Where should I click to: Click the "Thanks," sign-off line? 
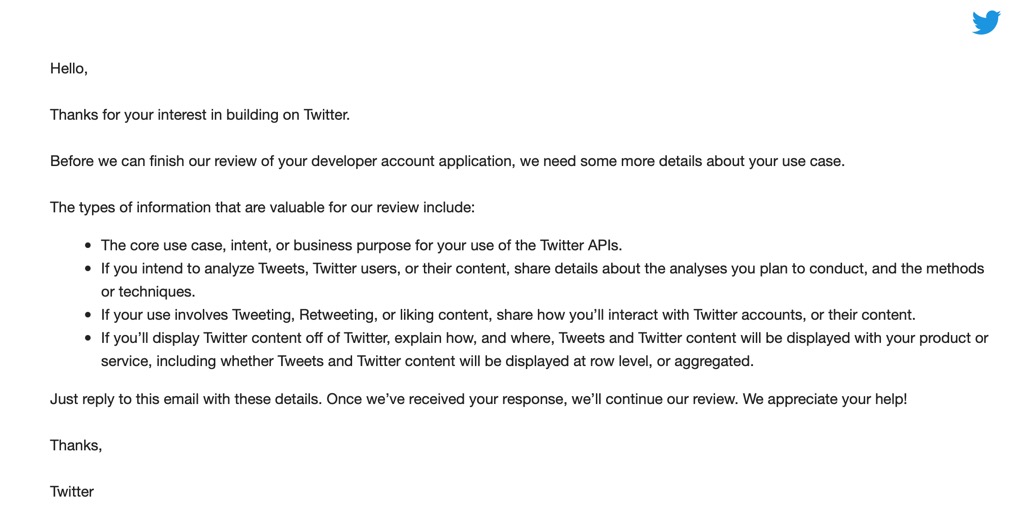[76, 445]
